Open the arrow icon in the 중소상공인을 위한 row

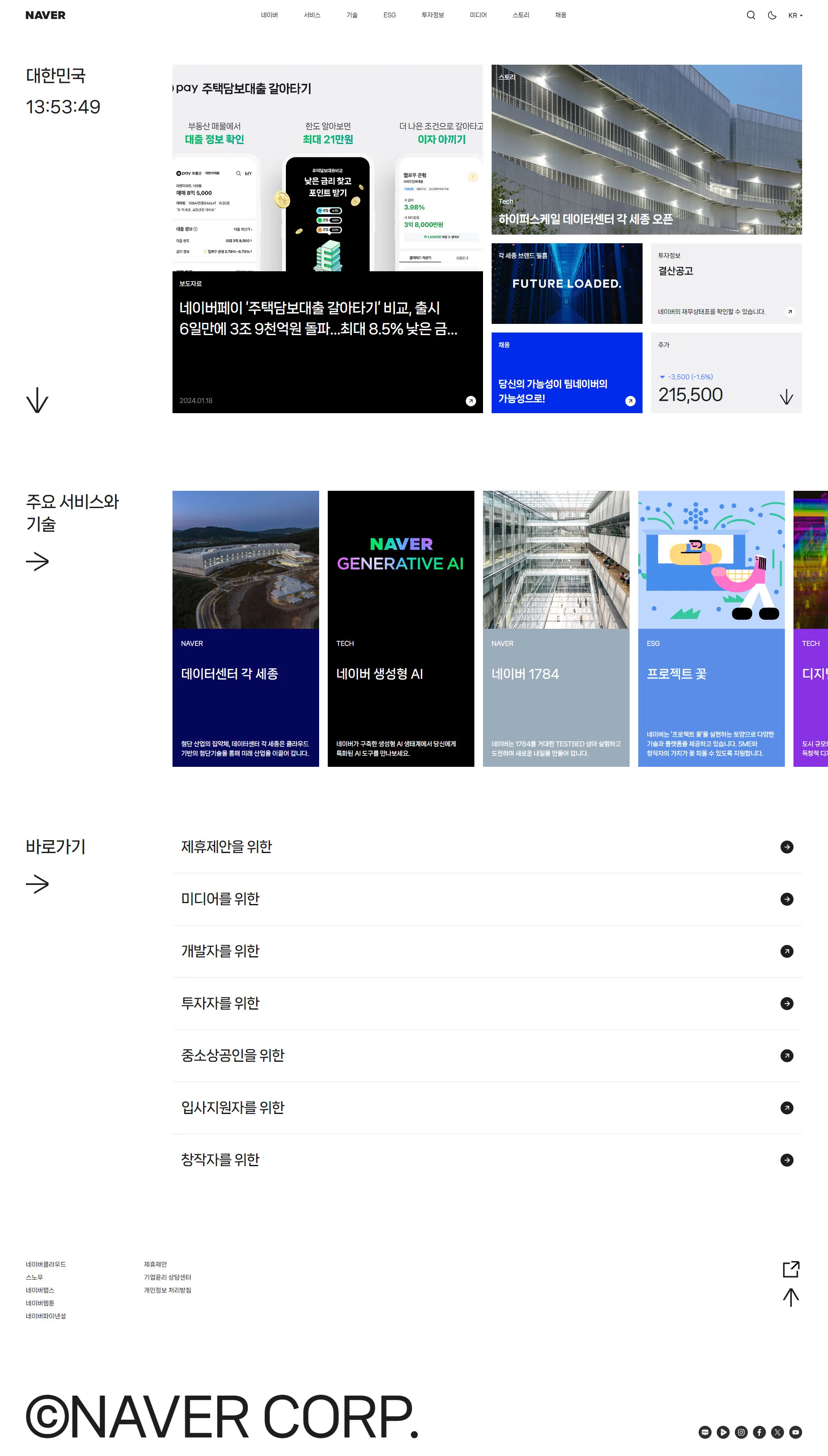point(787,1056)
